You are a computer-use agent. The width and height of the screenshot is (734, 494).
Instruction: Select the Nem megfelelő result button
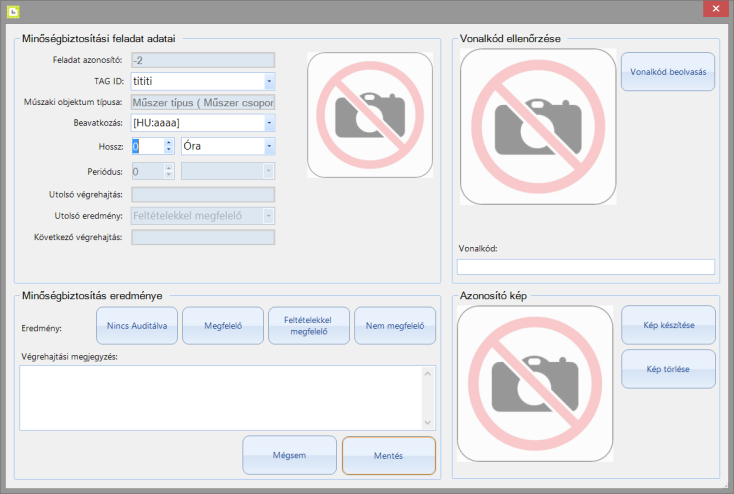pos(395,325)
